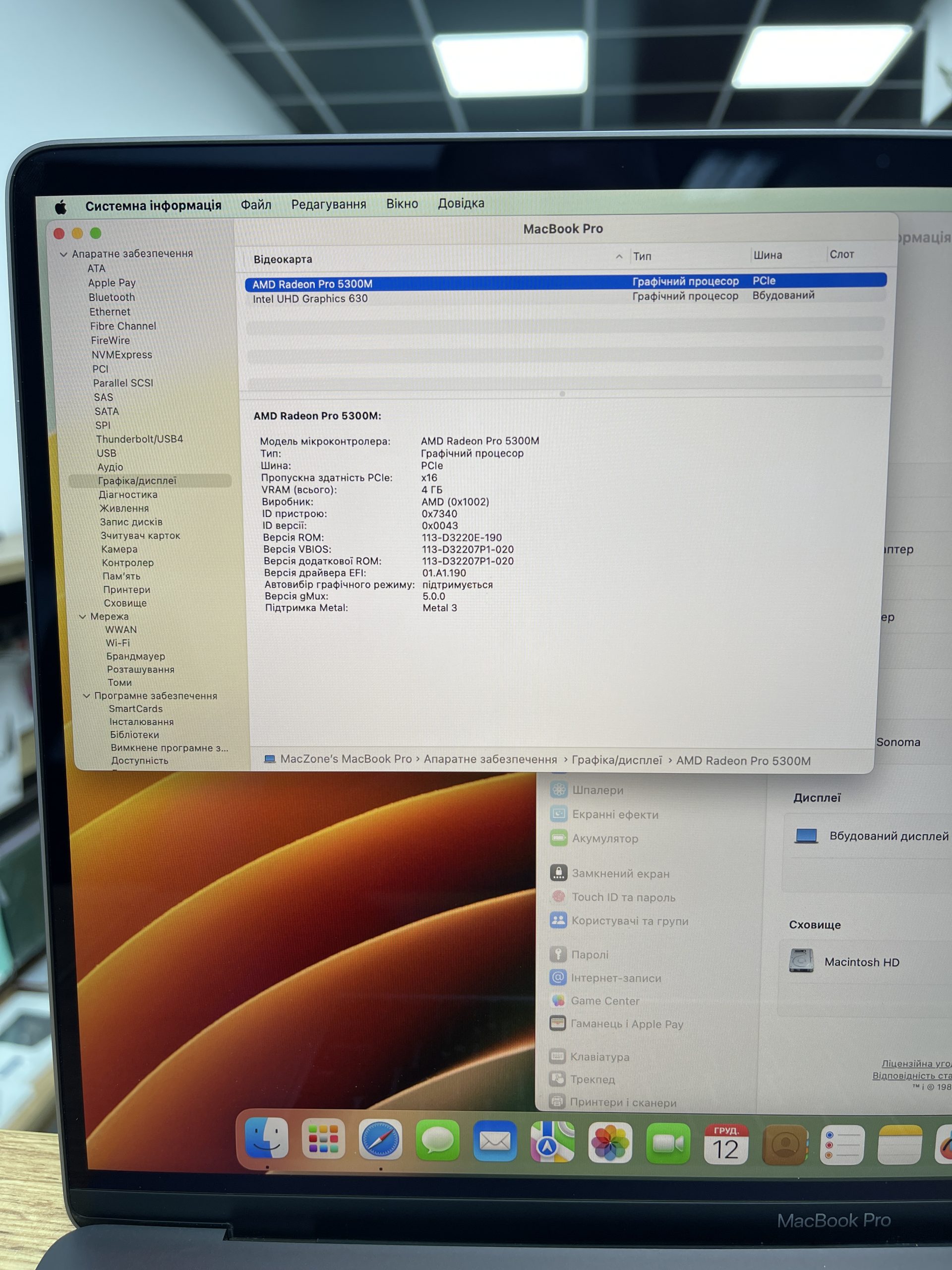Open Maps app in the Dock
The height and width of the screenshot is (1270, 952).
552,1142
